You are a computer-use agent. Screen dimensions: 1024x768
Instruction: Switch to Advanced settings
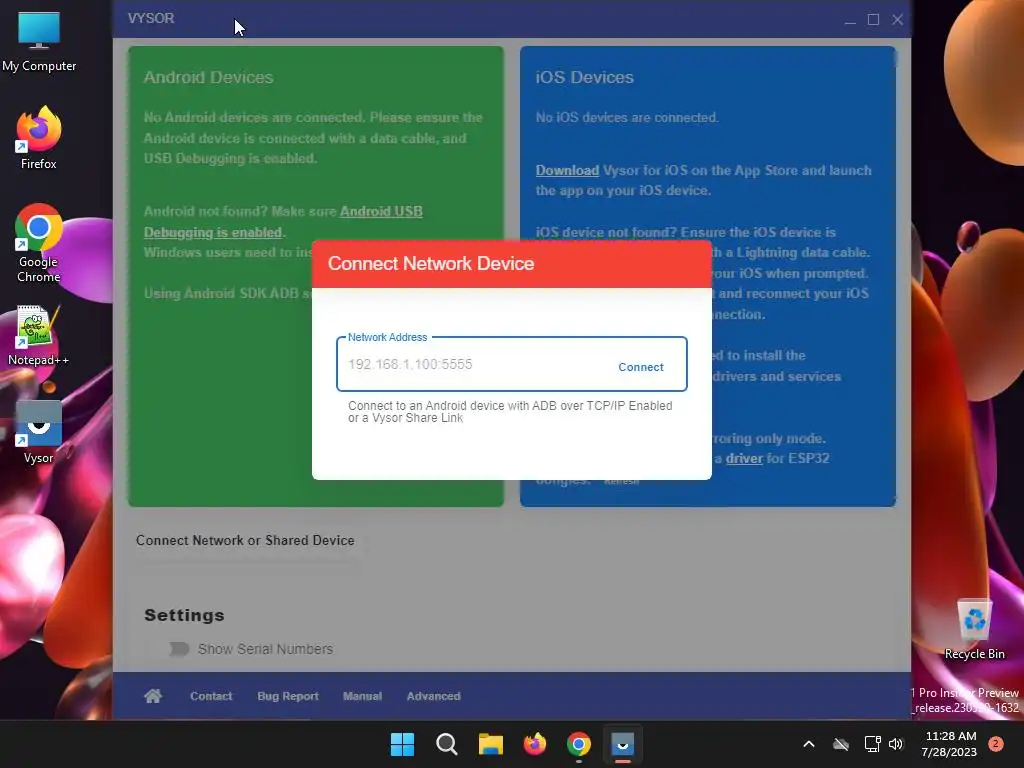tap(434, 696)
